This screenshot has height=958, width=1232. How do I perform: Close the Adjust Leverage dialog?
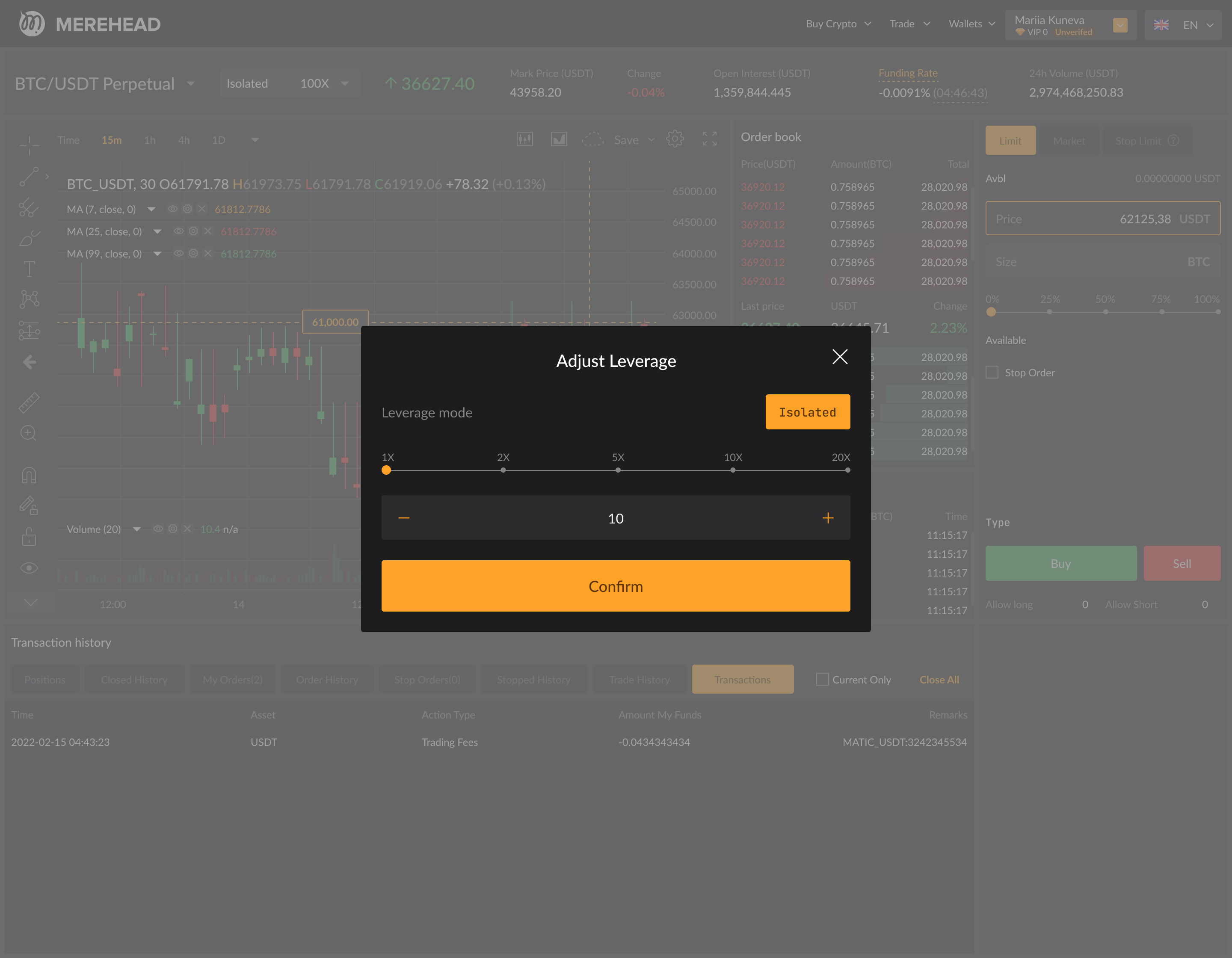click(839, 356)
